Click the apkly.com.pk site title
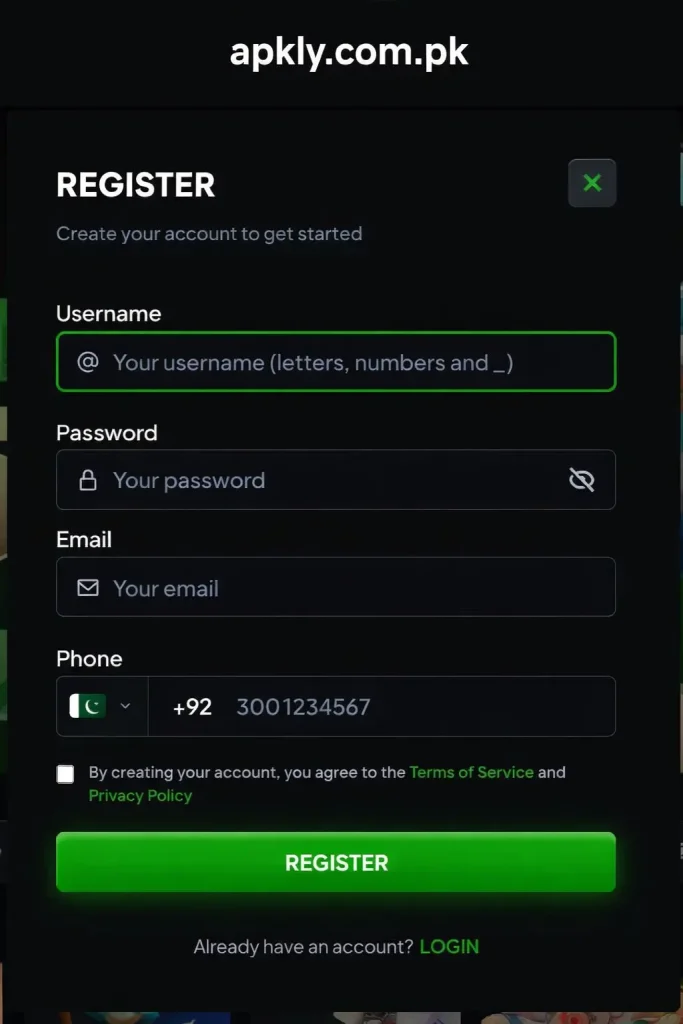The width and height of the screenshot is (683, 1024). [349, 52]
